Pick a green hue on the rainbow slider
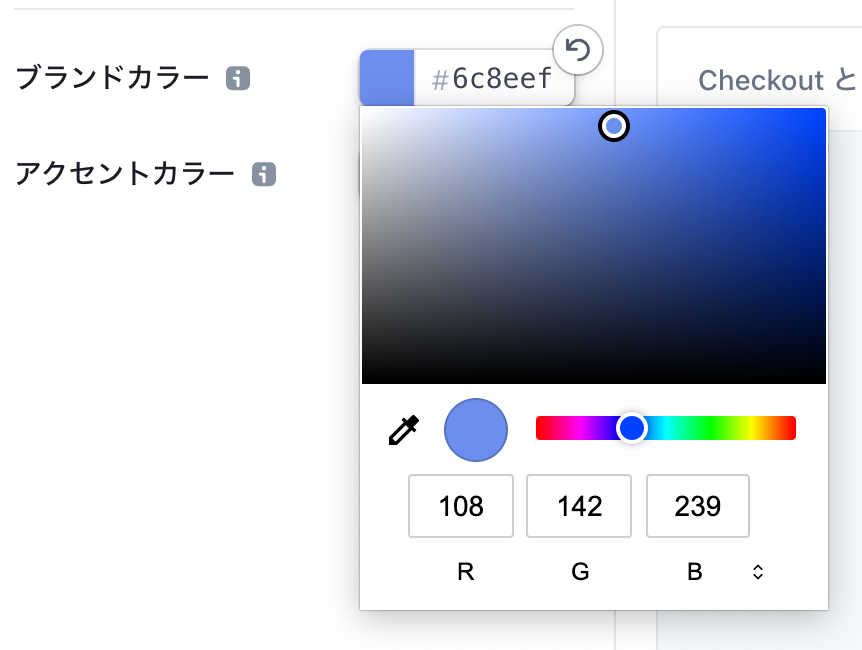 tap(710, 428)
